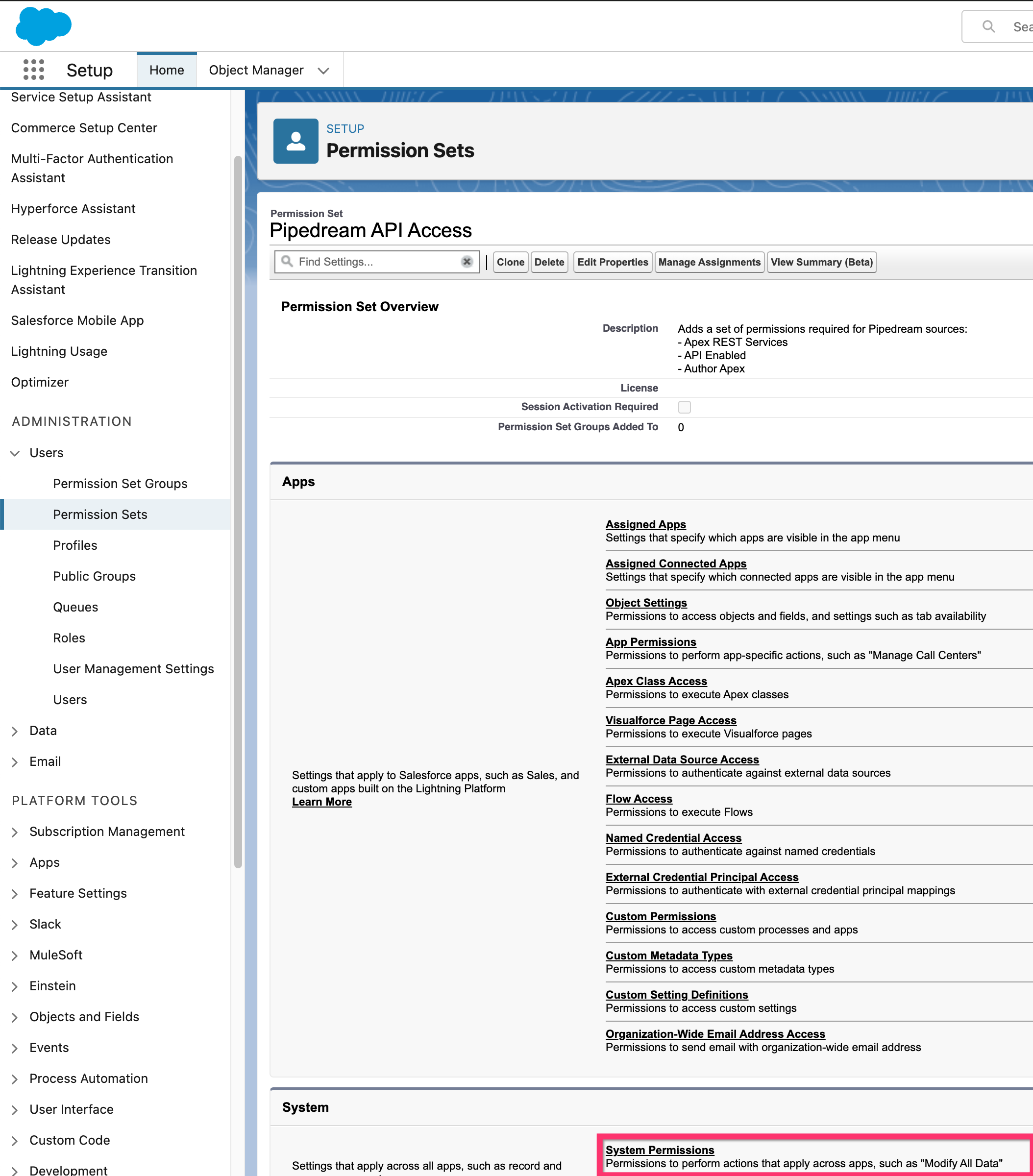Clear the Find Settings search box
1033x1176 pixels.
(x=467, y=262)
